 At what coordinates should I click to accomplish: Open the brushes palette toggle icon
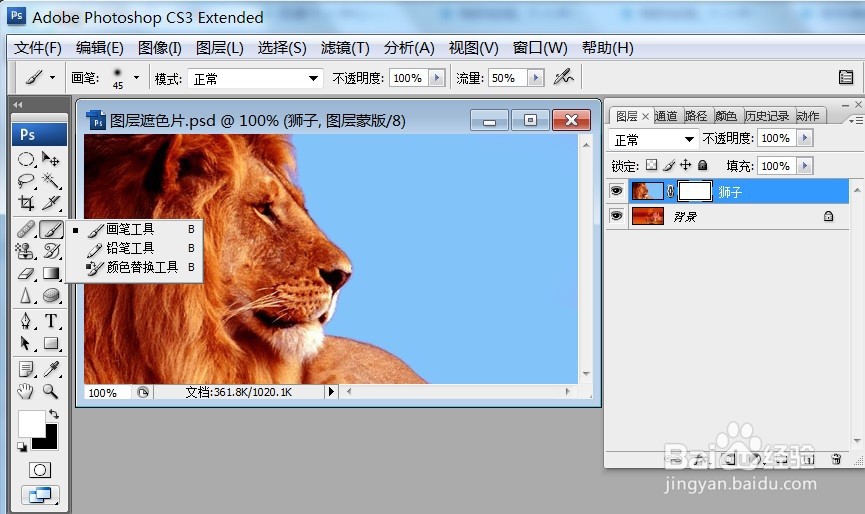pos(846,77)
